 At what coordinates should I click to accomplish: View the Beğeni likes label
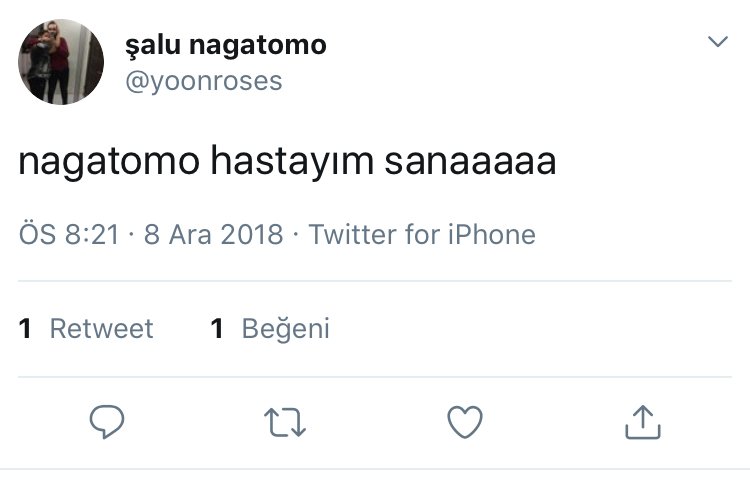click(285, 328)
